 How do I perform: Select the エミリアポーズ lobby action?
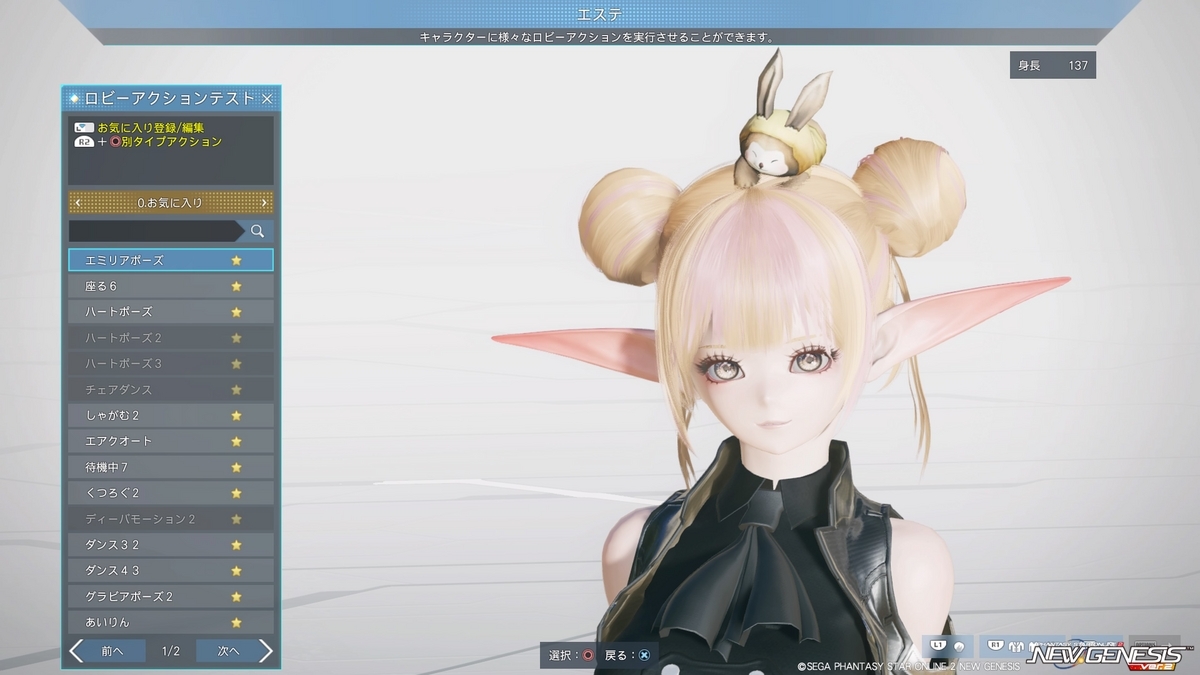(171, 260)
